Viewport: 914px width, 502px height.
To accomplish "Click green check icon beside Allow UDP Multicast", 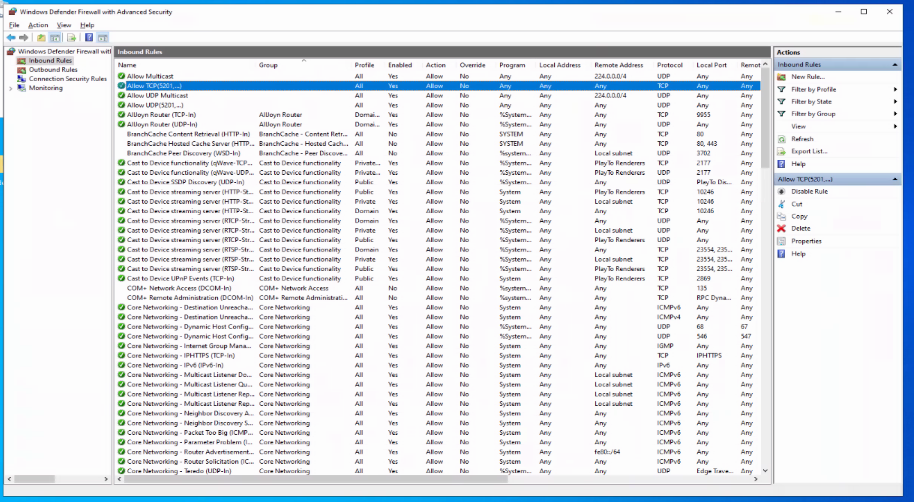I will pos(121,96).
